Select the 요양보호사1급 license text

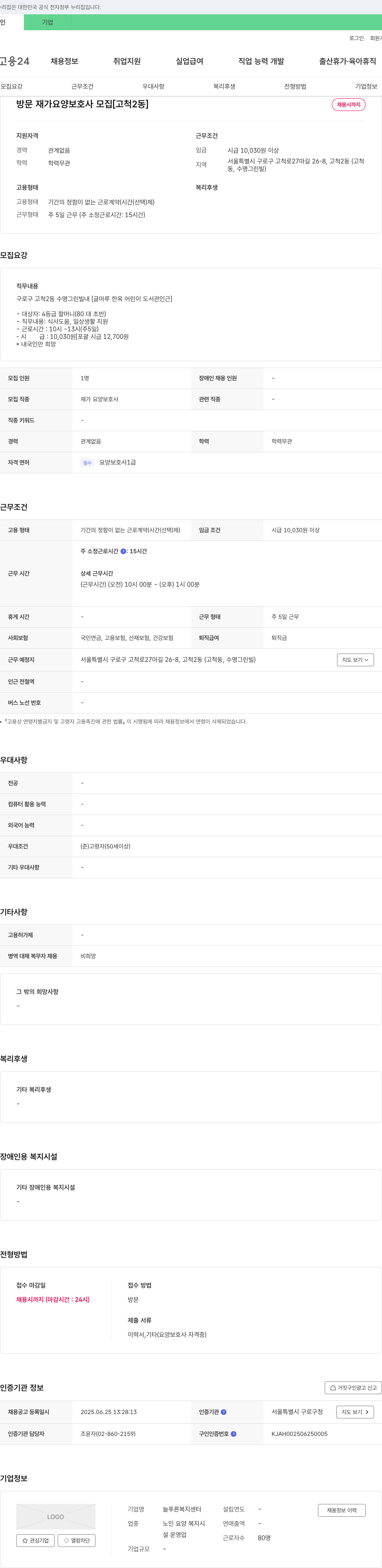(118, 463)
